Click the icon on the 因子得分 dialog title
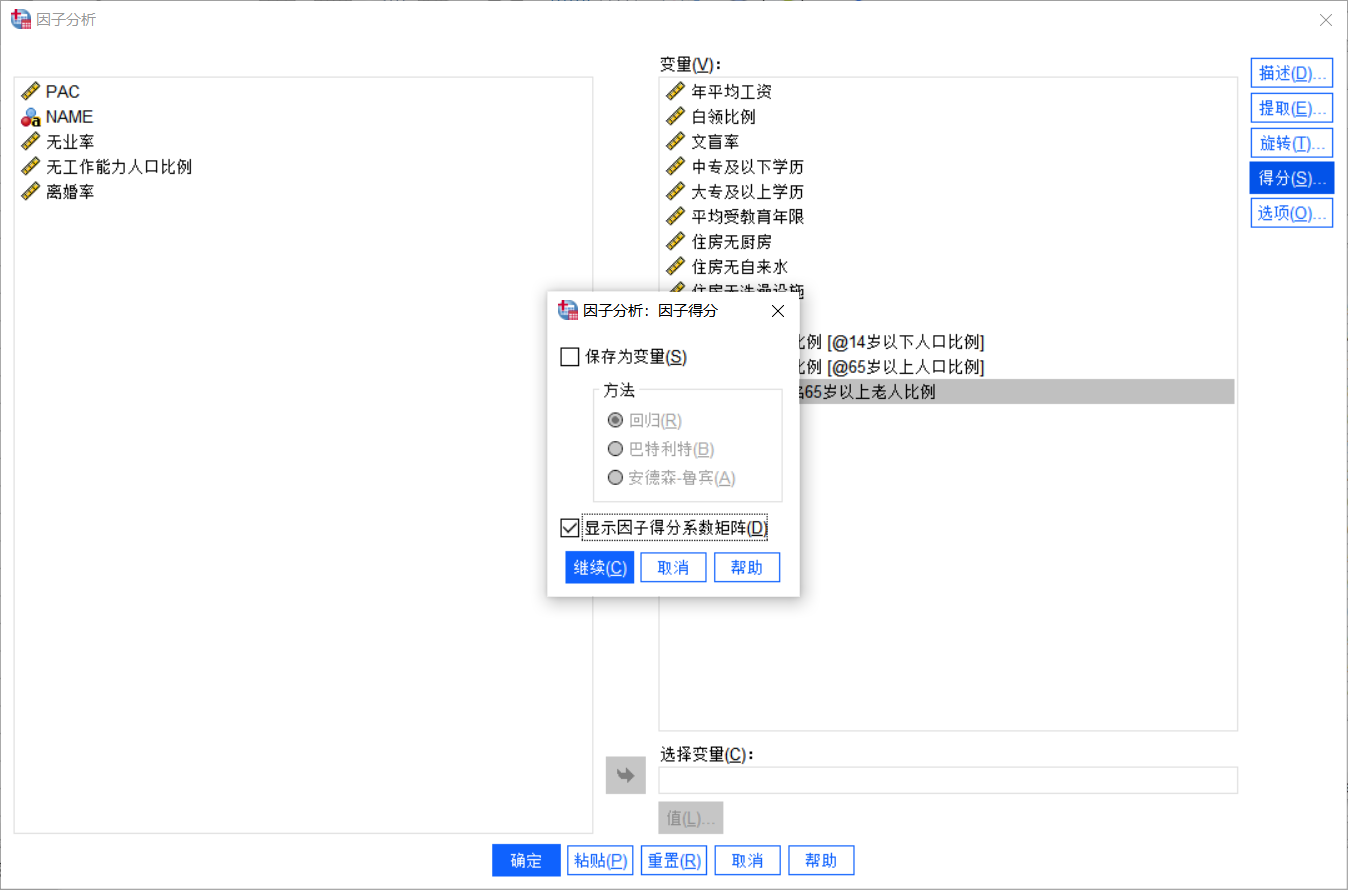This screenshot has height=890, width=1348. [565, 311]
